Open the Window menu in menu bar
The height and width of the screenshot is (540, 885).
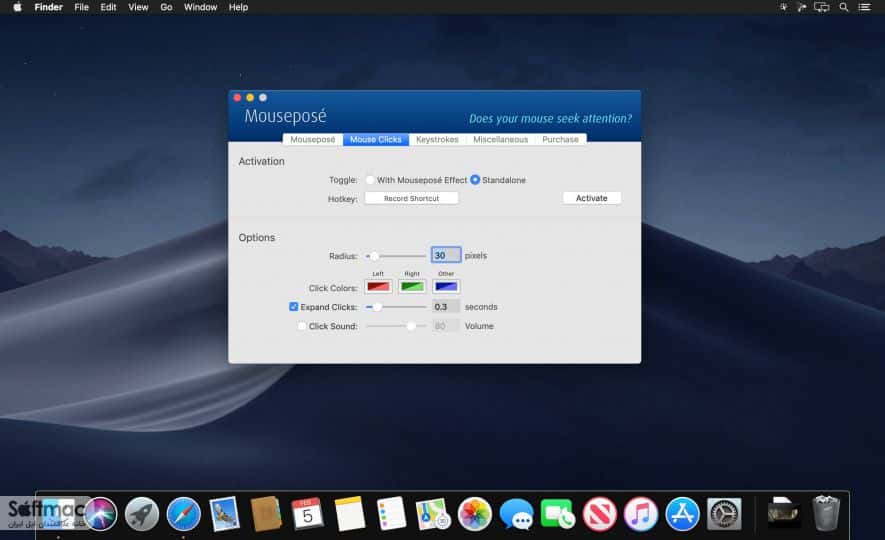[200, 7]
